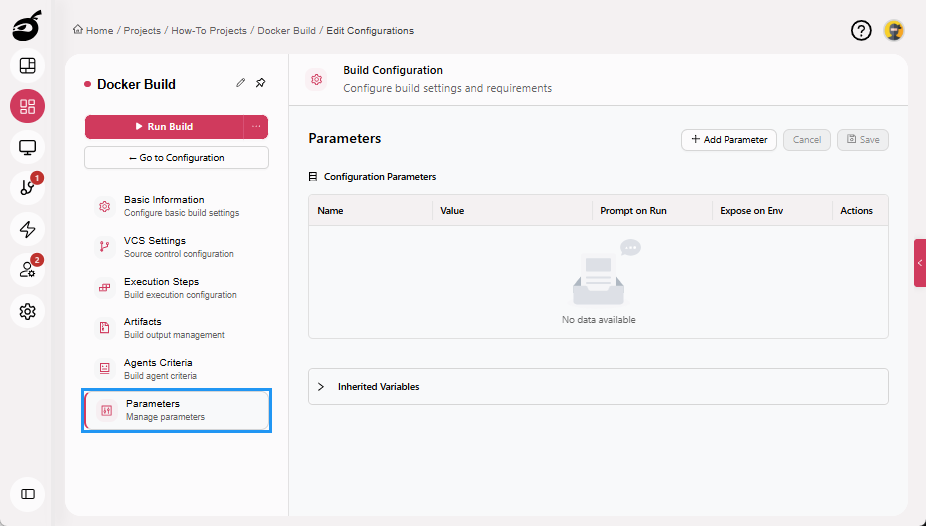
Task: Open VCS Settings section
Action: (177, 247)
